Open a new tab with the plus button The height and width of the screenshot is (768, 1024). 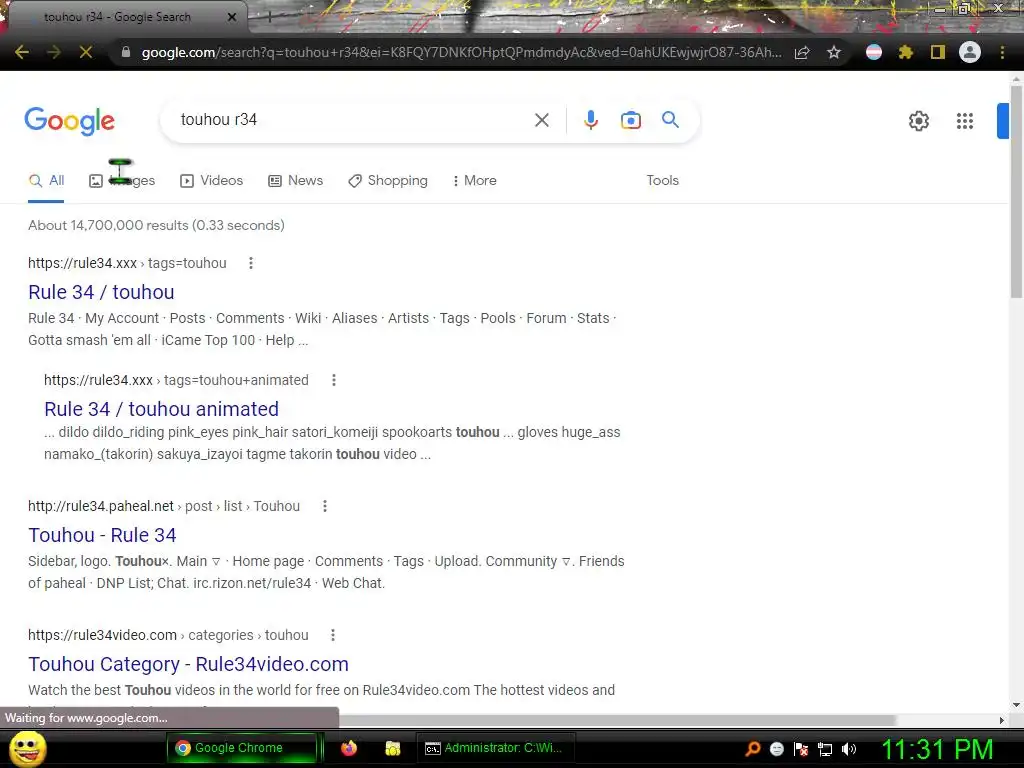click(x=269, y=17)
